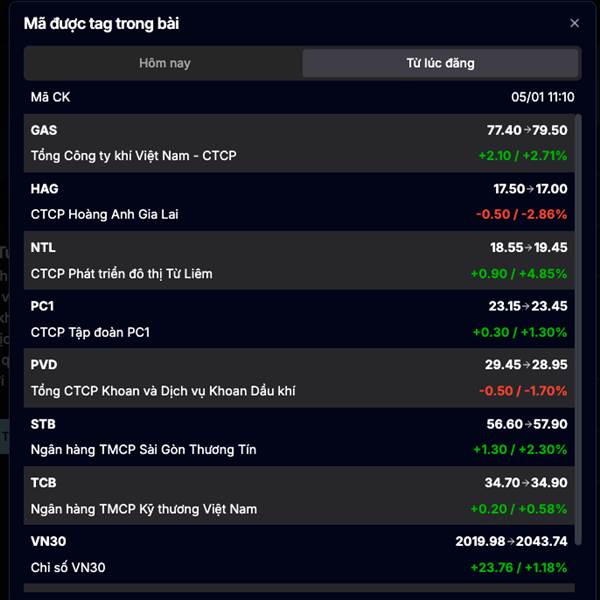The height and width of the screenshot is (600, 600).
Task: Open NTL stock entry
Action: (x=300, y=260)
